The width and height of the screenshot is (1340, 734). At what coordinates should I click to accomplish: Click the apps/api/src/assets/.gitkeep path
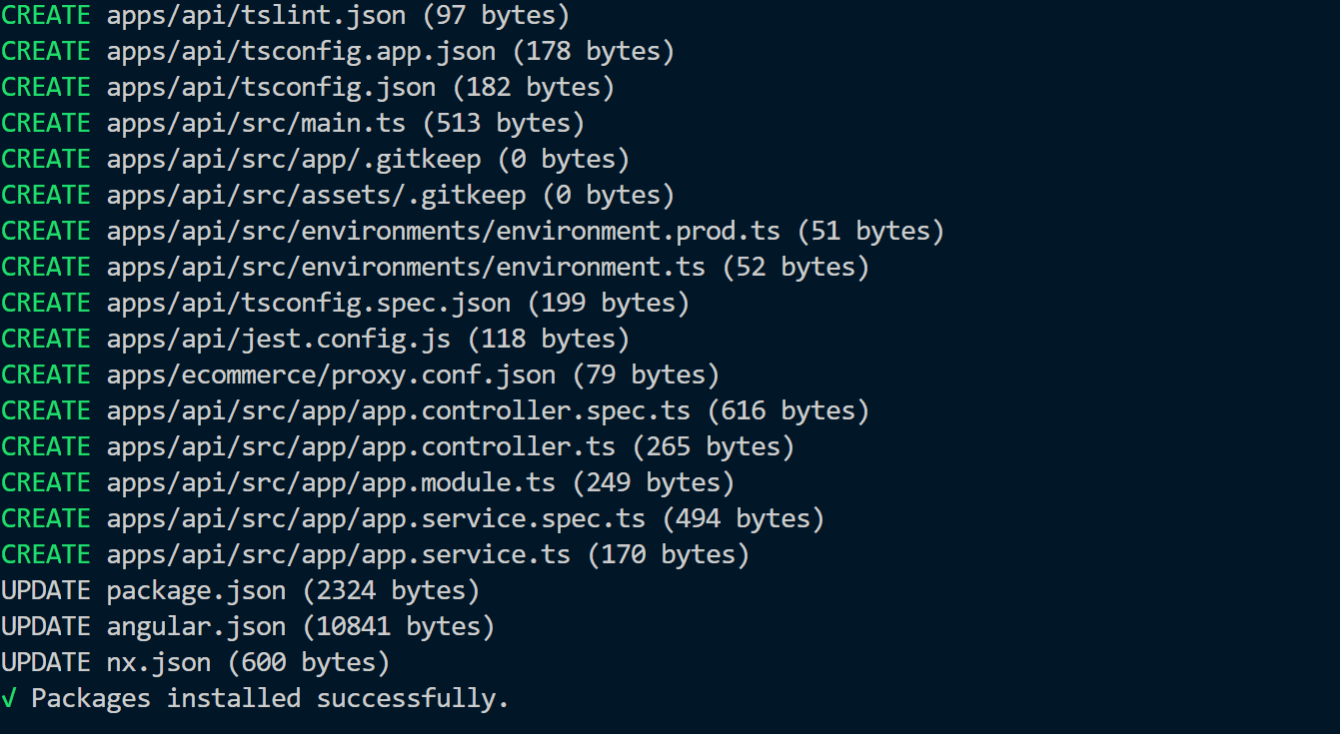316,195
